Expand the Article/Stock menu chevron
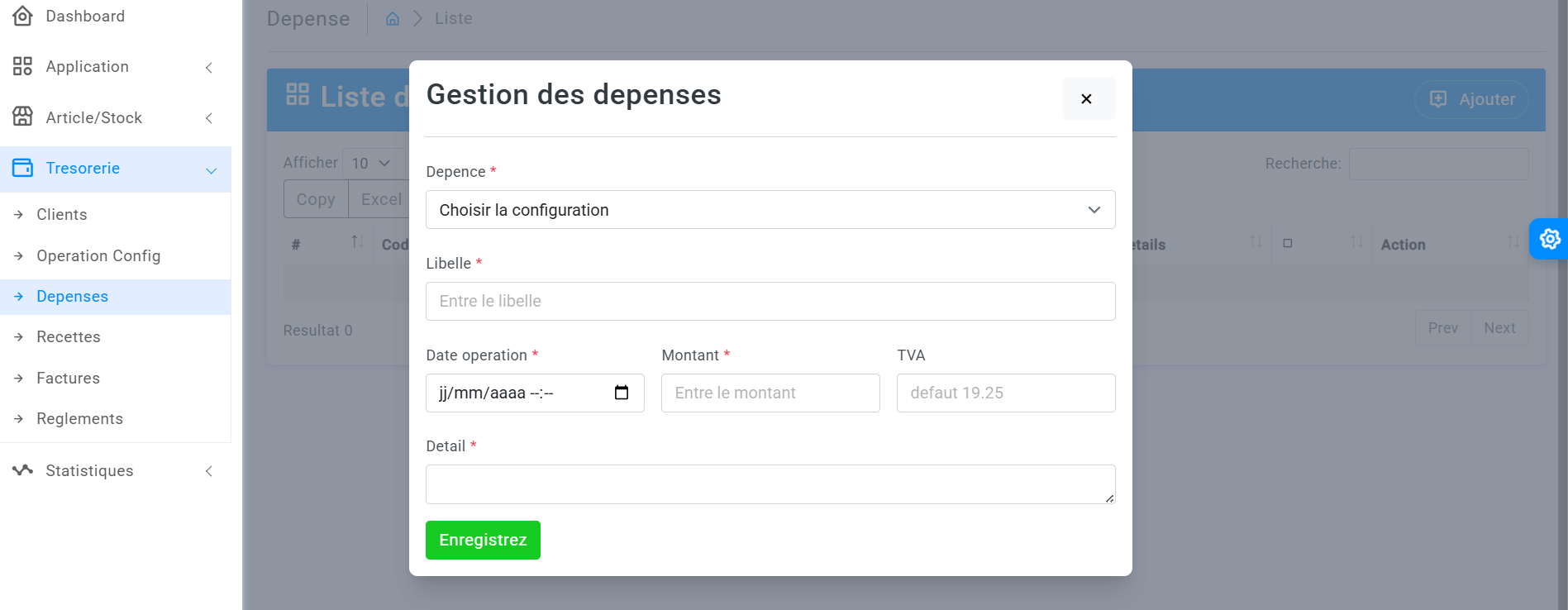The image size is (1568, 610). pyautogui.click(x=209, y=118)
